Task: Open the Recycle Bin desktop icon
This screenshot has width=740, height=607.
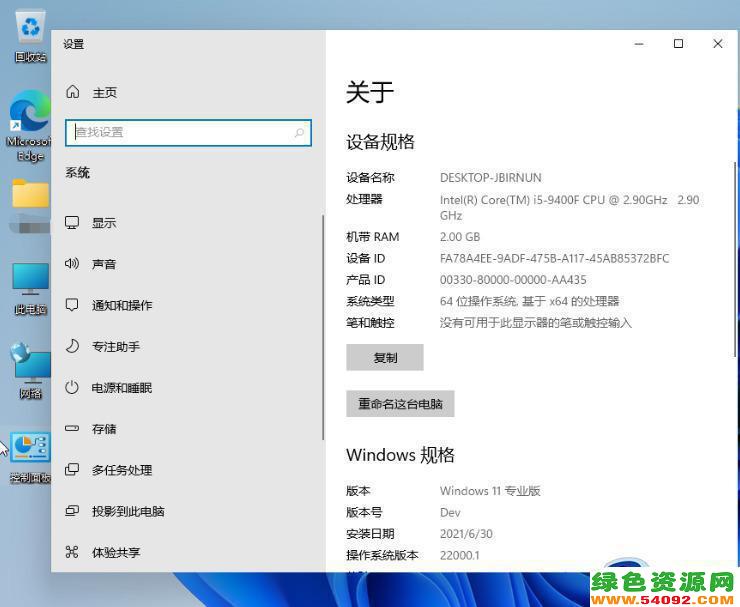Action: pyautogui.click(x=30, y=36)
